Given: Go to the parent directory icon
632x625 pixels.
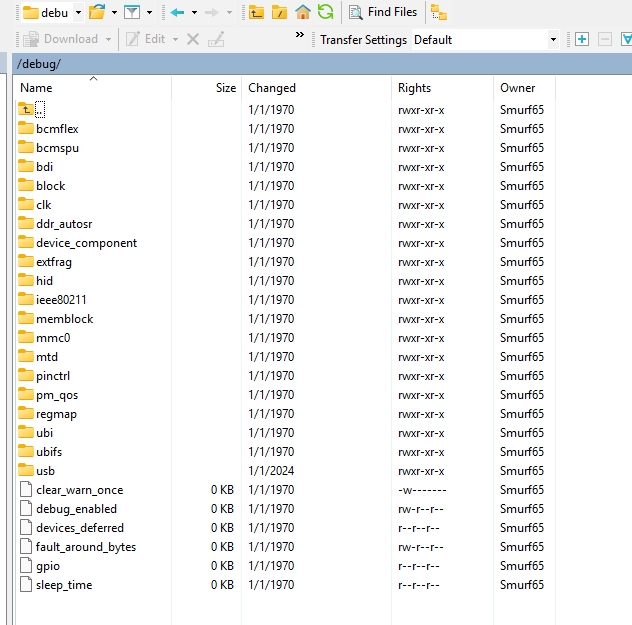Looking at the screenshot, I should tap(257, 12).
